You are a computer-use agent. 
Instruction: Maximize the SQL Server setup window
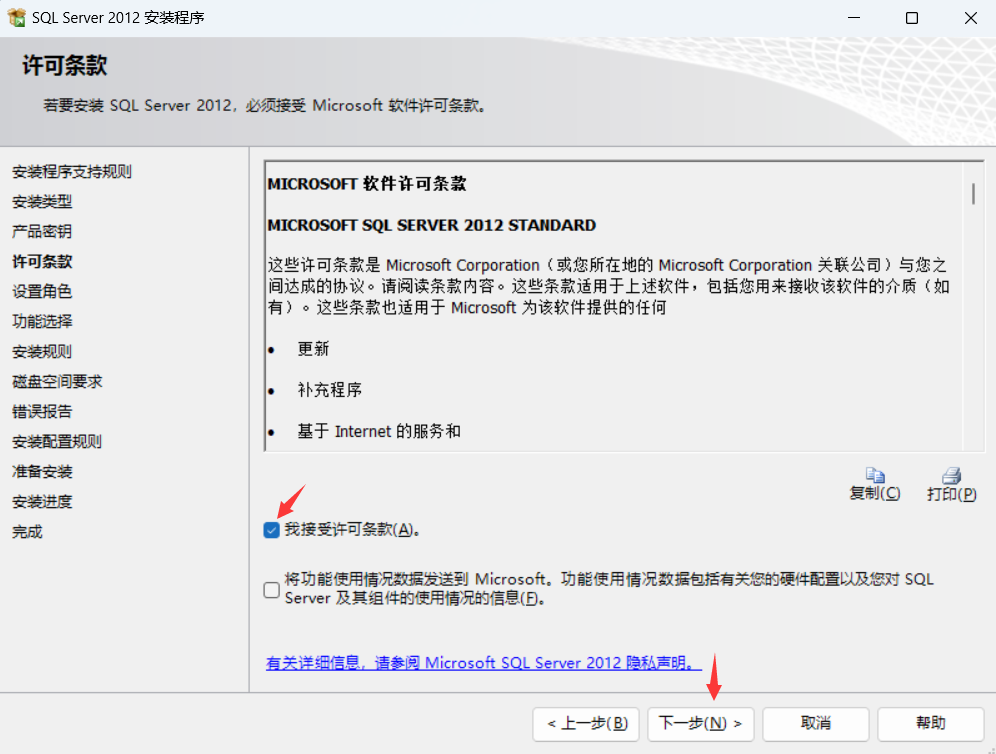pos(912,18)
